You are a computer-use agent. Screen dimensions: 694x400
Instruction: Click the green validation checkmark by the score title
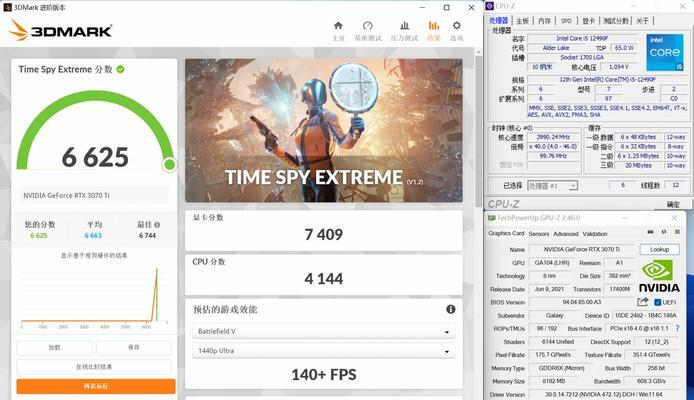coord(120,69)
